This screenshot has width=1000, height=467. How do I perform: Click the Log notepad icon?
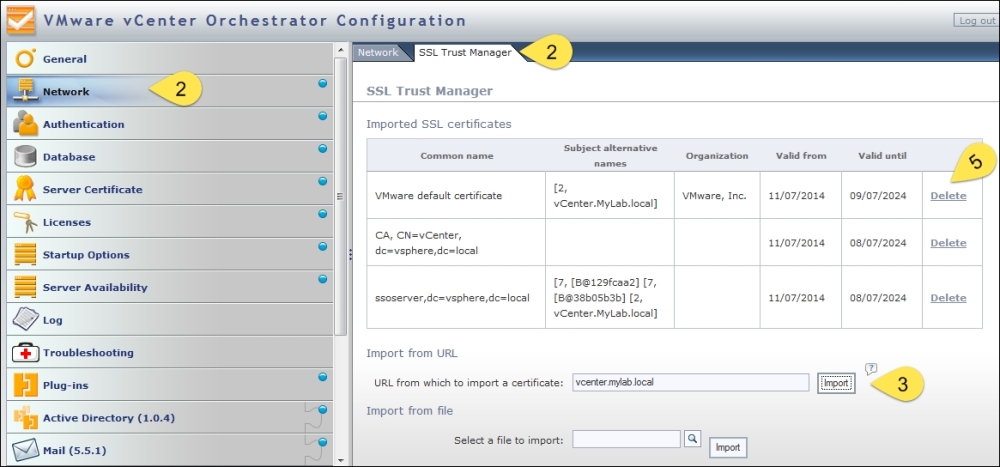(26, 320)
